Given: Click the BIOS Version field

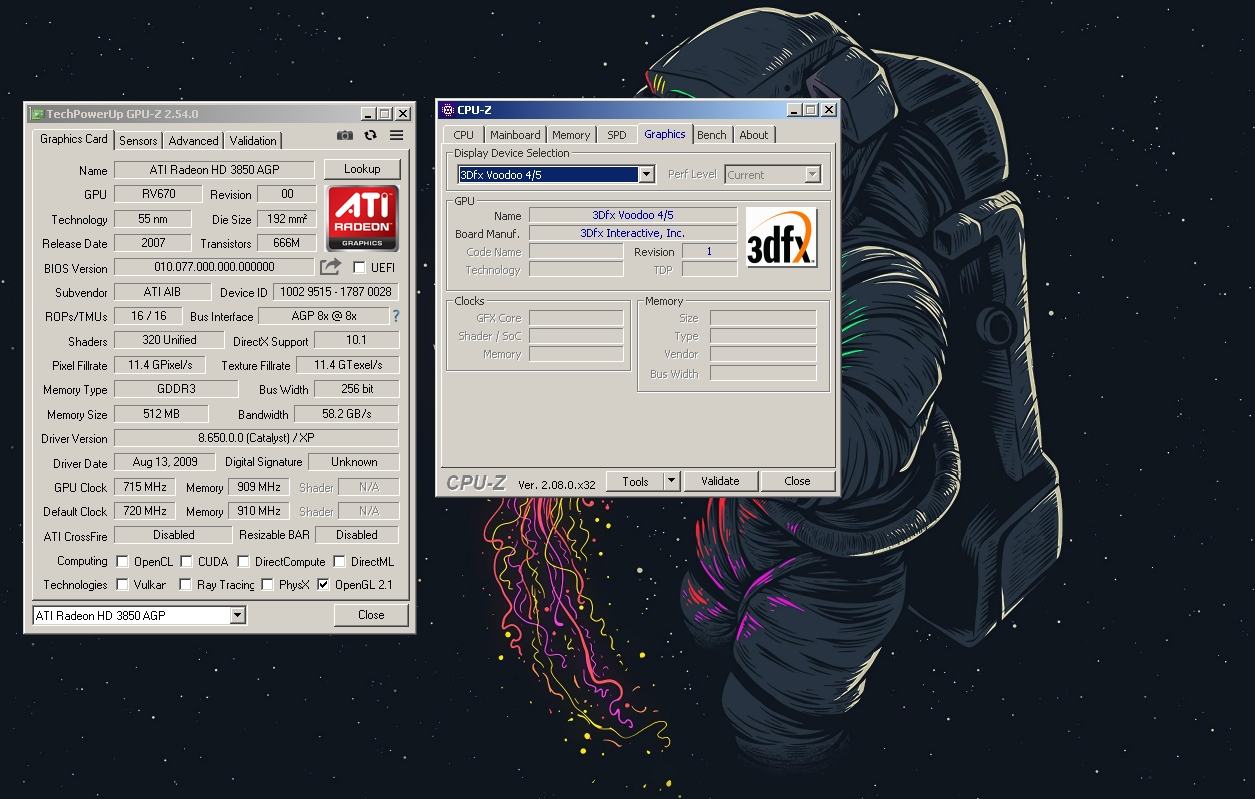Looking at the screenshot, I should click(214, 267).
